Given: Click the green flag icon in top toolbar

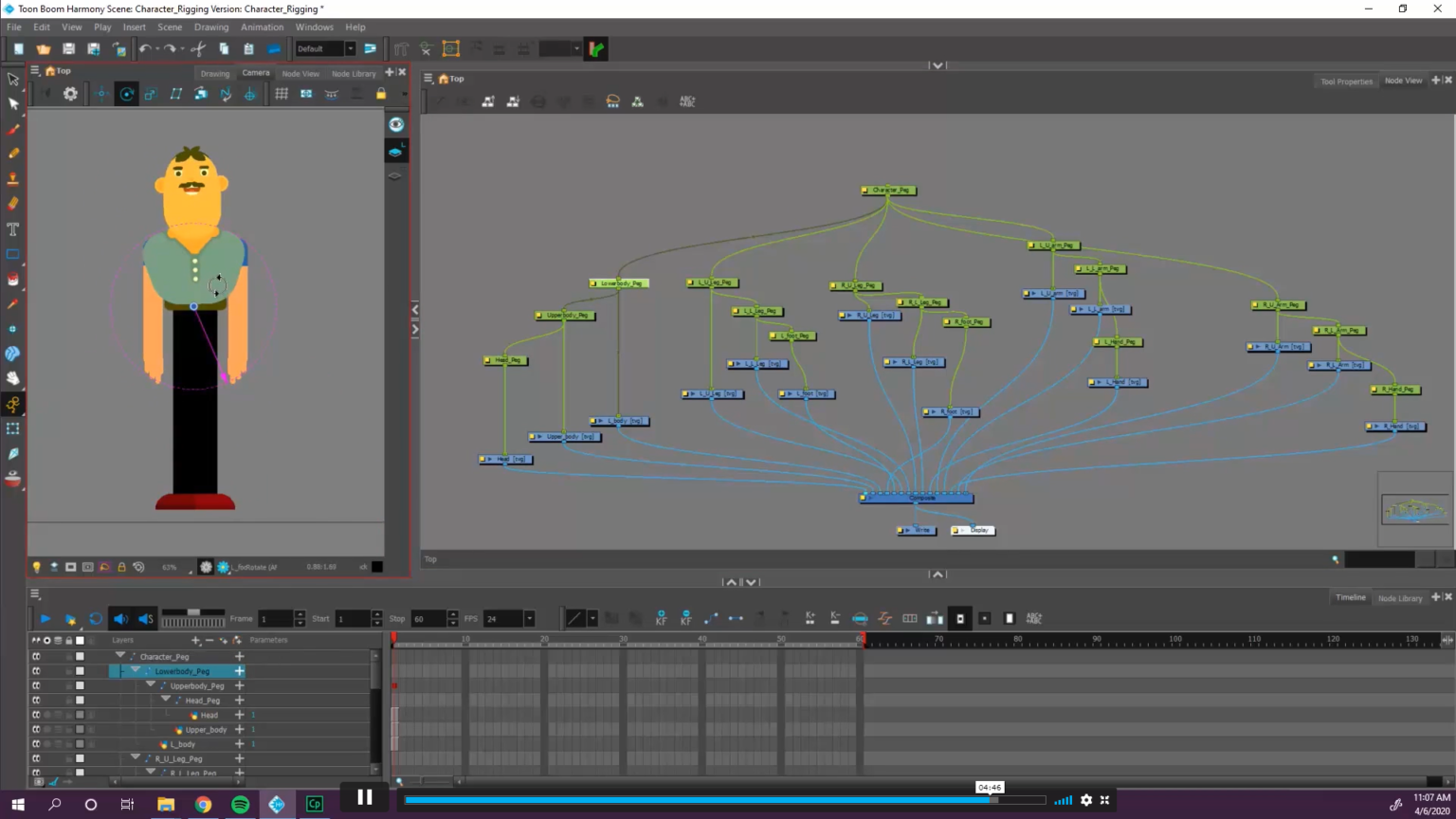Looking at the screenshot, I should coord(596,49).
